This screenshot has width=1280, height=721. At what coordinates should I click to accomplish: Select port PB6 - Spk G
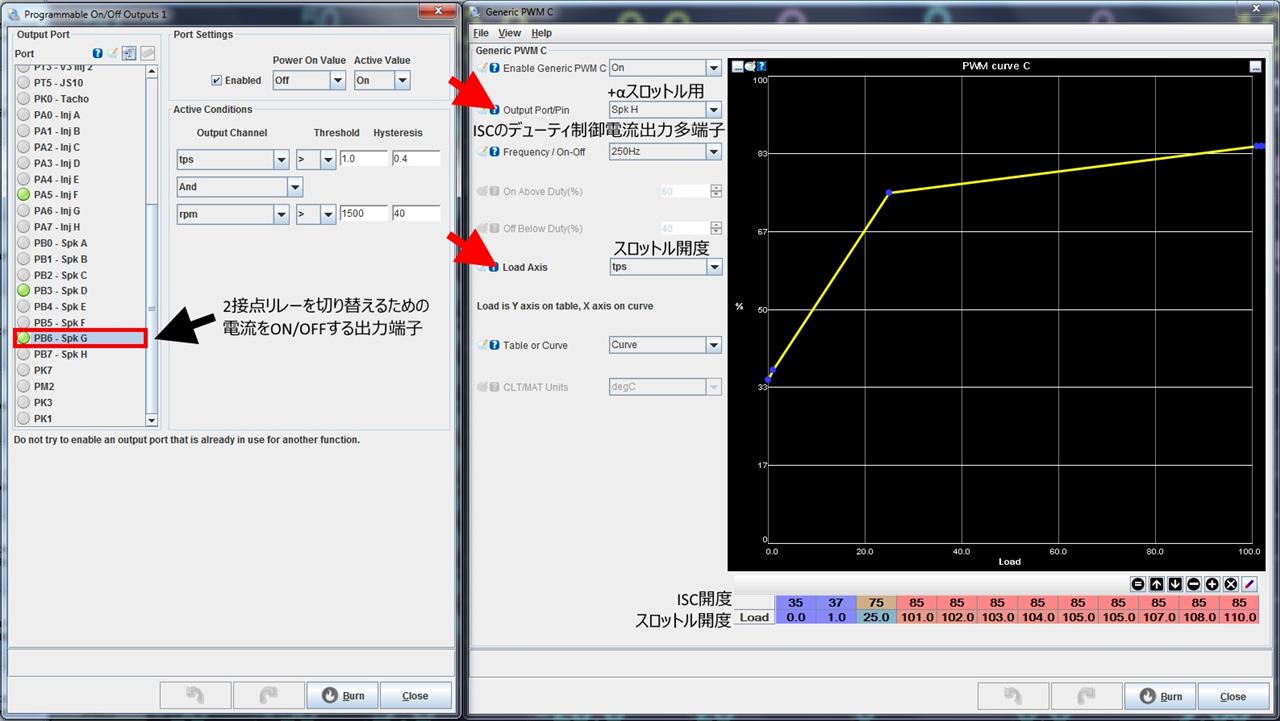(80, 339)
